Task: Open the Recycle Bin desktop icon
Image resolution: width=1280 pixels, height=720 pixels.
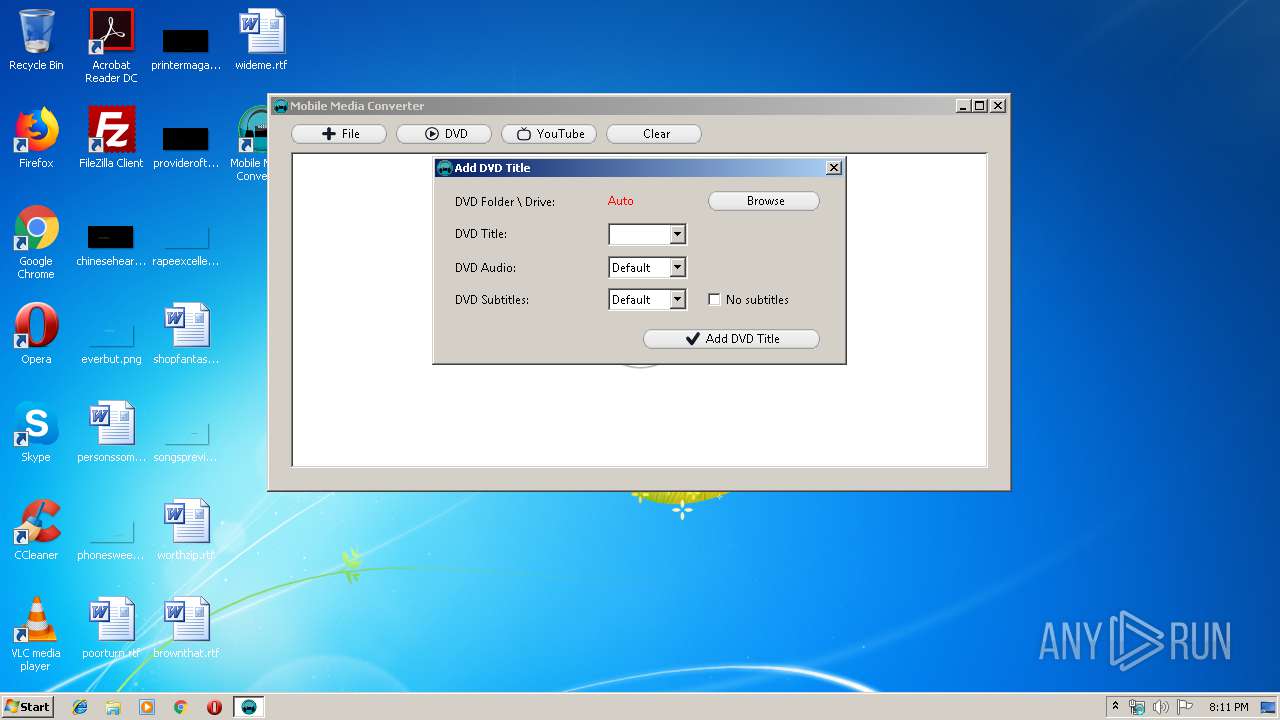Action: tap(36, 41)
